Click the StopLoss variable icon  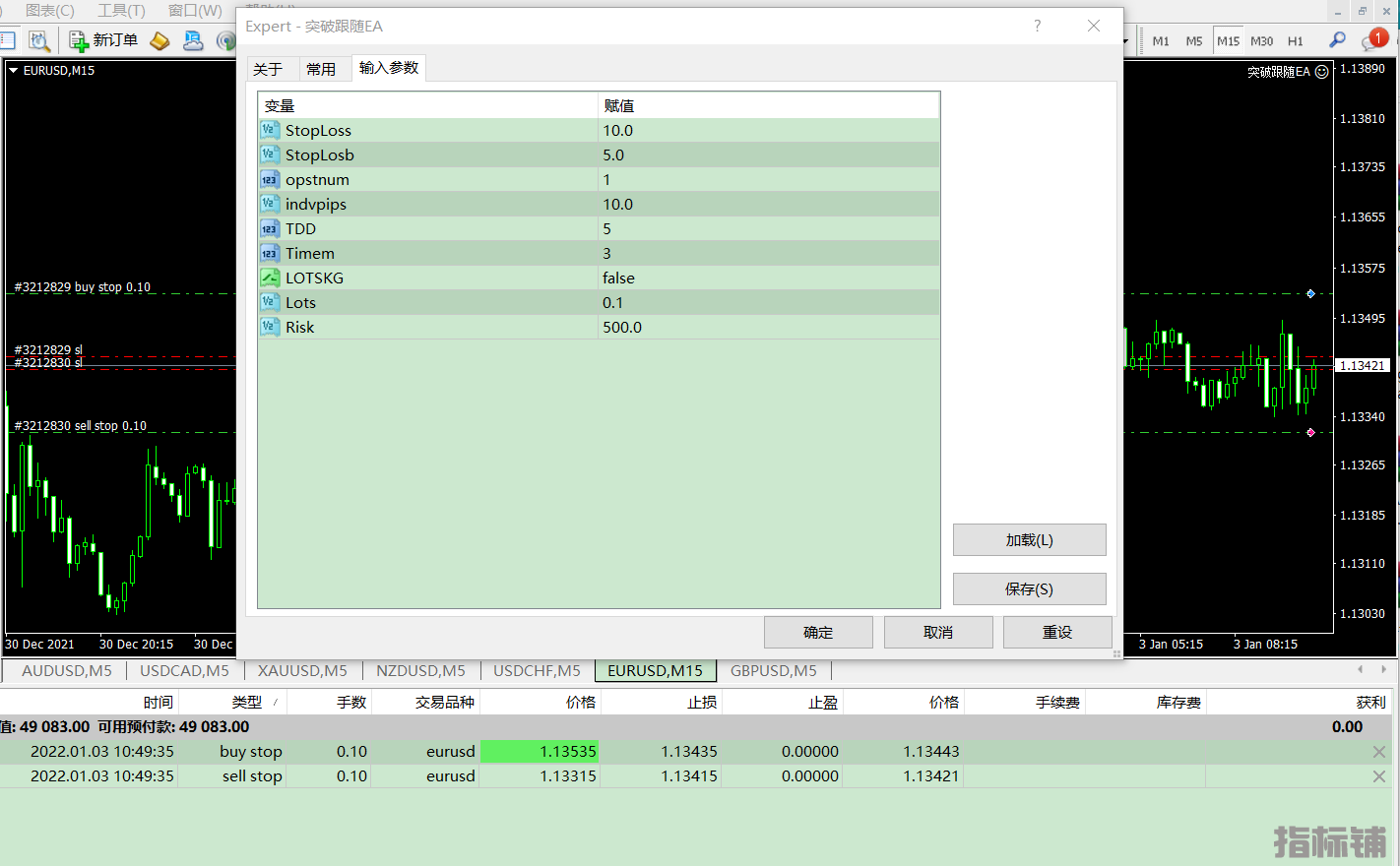pyautogui.click(x=270, y=130)
